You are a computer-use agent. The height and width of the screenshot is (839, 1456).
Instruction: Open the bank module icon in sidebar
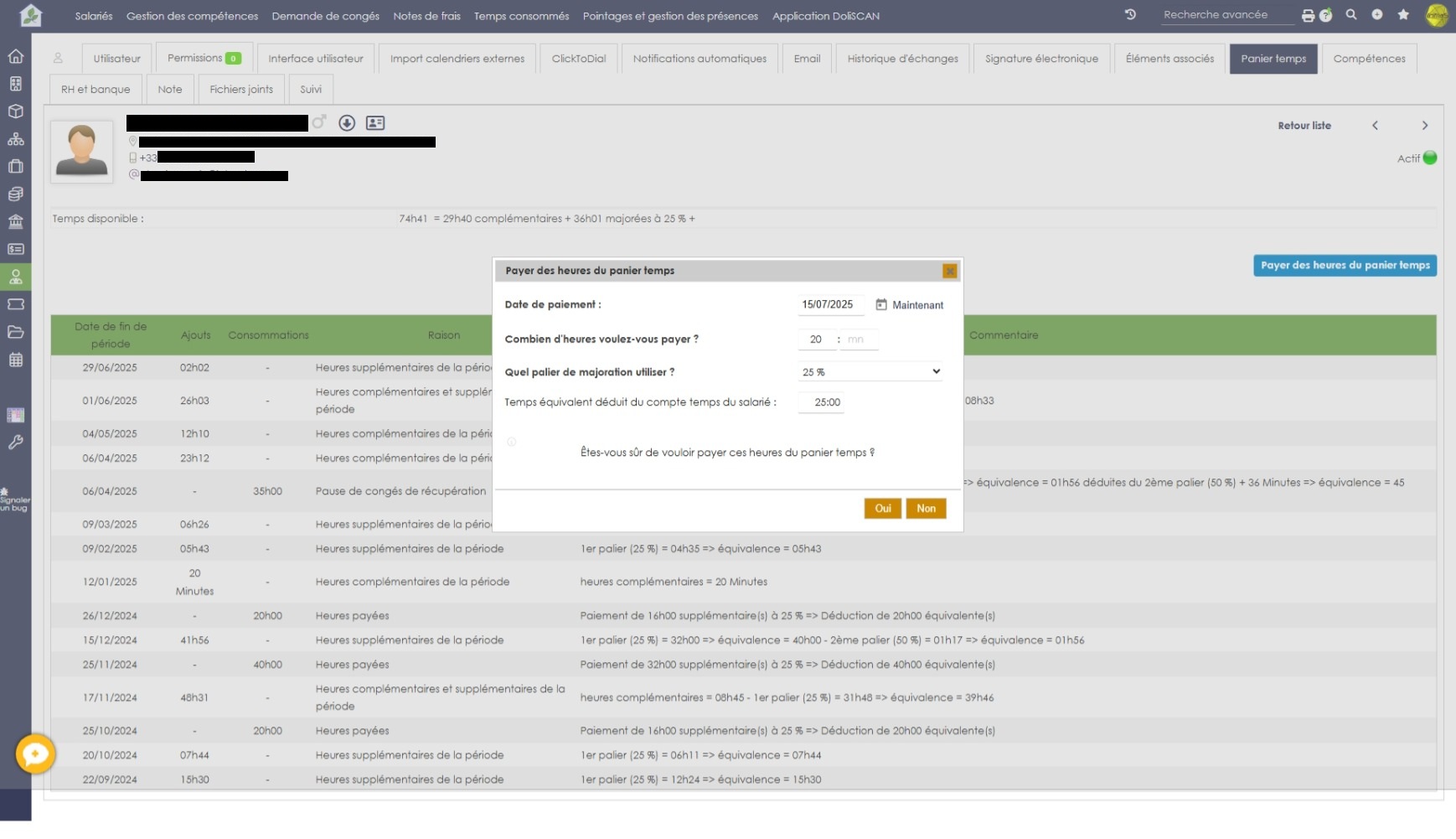click(x=15, y=222)
